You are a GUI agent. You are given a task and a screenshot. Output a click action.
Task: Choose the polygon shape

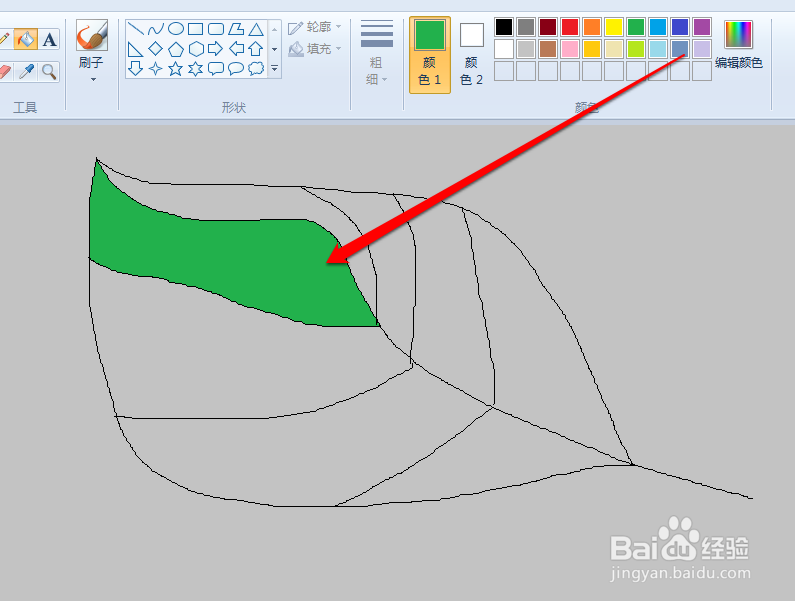point(236,28)
